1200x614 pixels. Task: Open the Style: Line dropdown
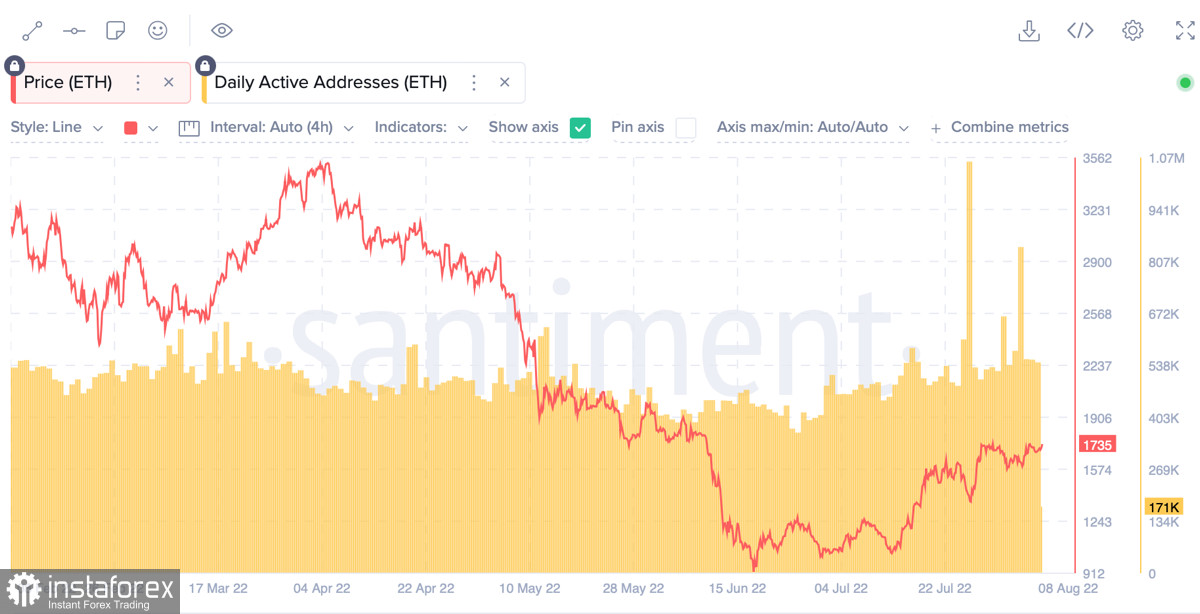tap(57, 128)
